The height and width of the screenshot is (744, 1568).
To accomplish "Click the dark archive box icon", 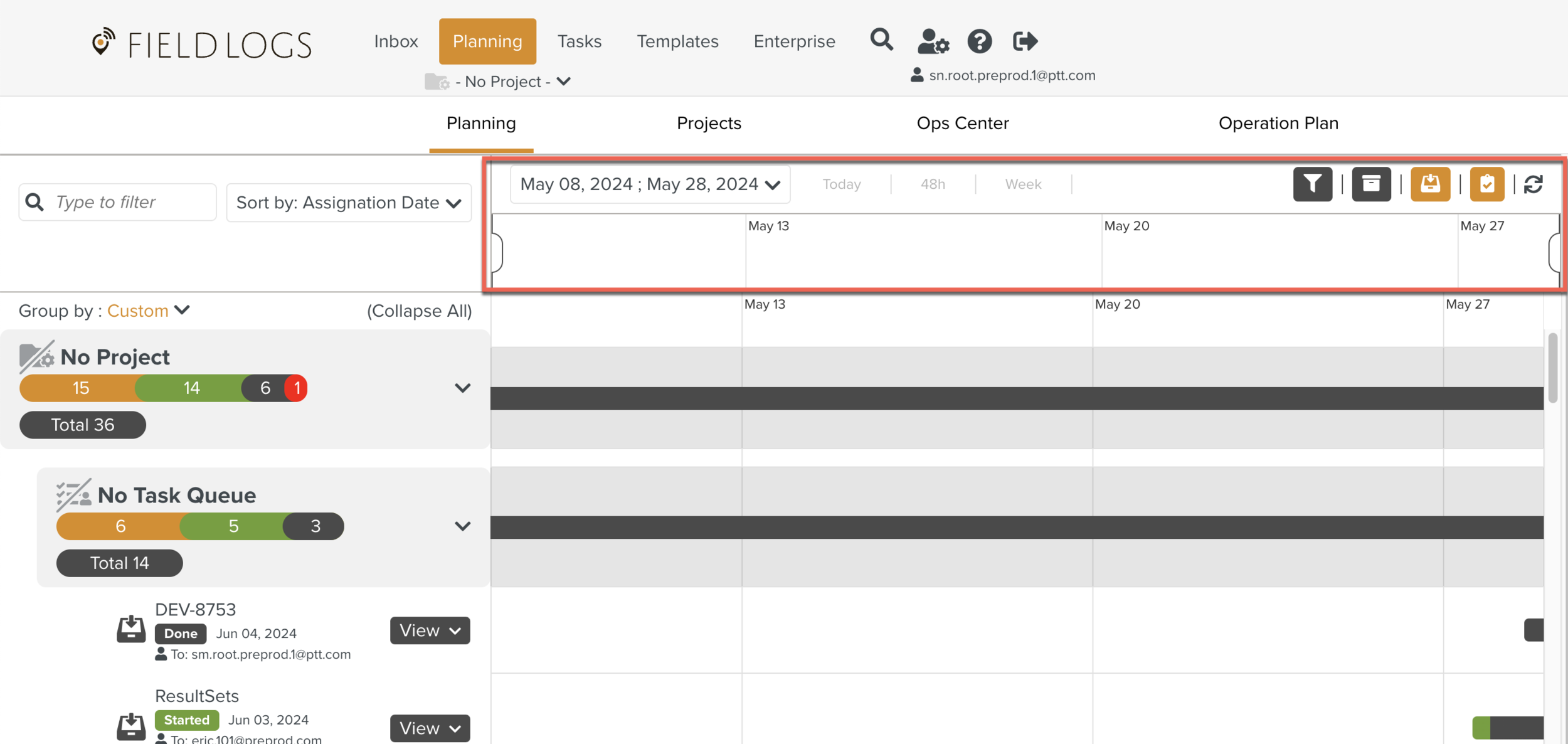I will pos(1371,184).
